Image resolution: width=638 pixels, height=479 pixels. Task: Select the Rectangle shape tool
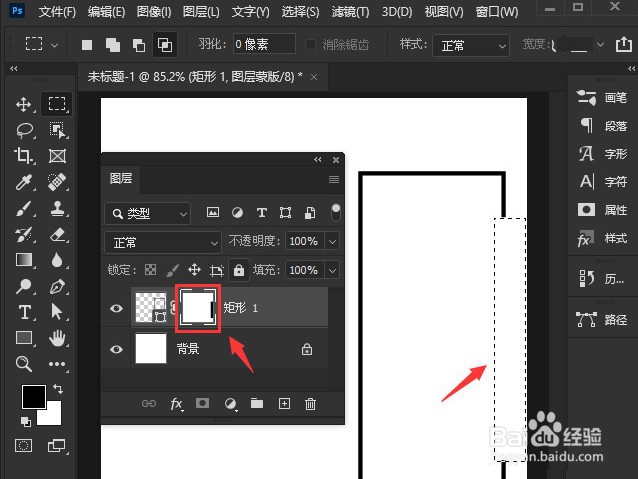tap(24, 338)
